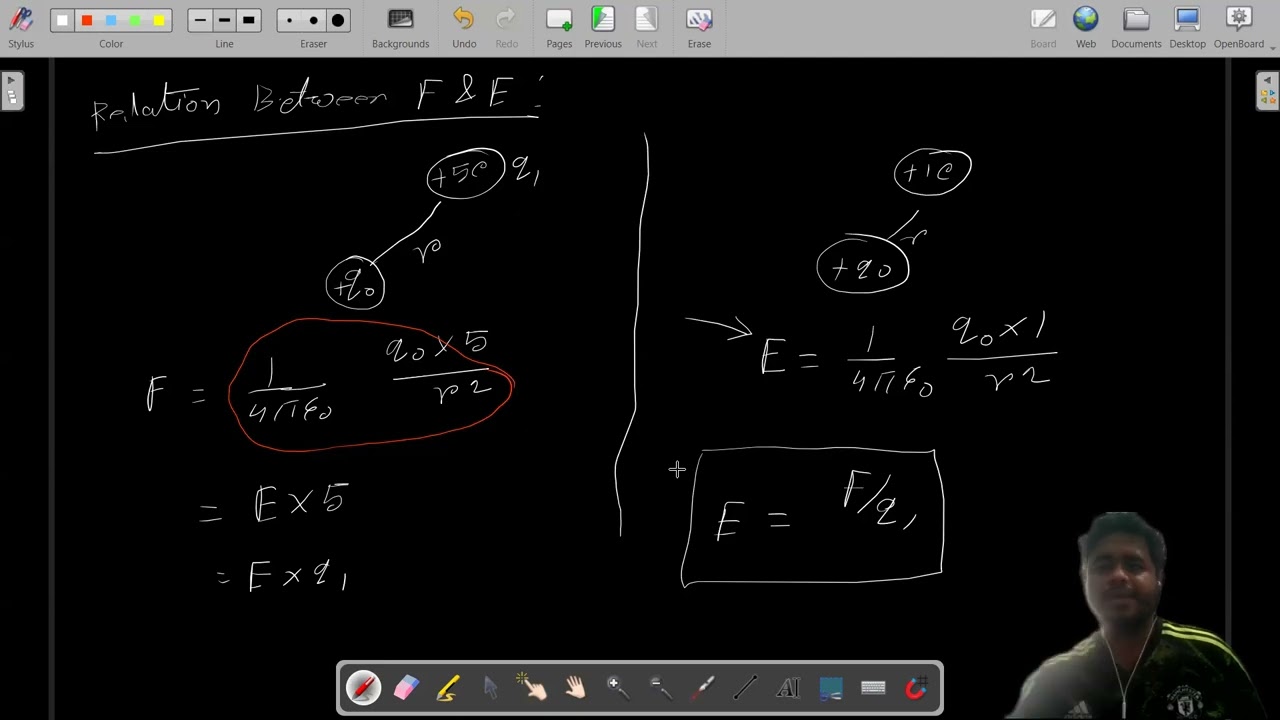Select the Zoom in magnifier tool
This screenshot has width=1280, height=720.
(x=618, y=688)
